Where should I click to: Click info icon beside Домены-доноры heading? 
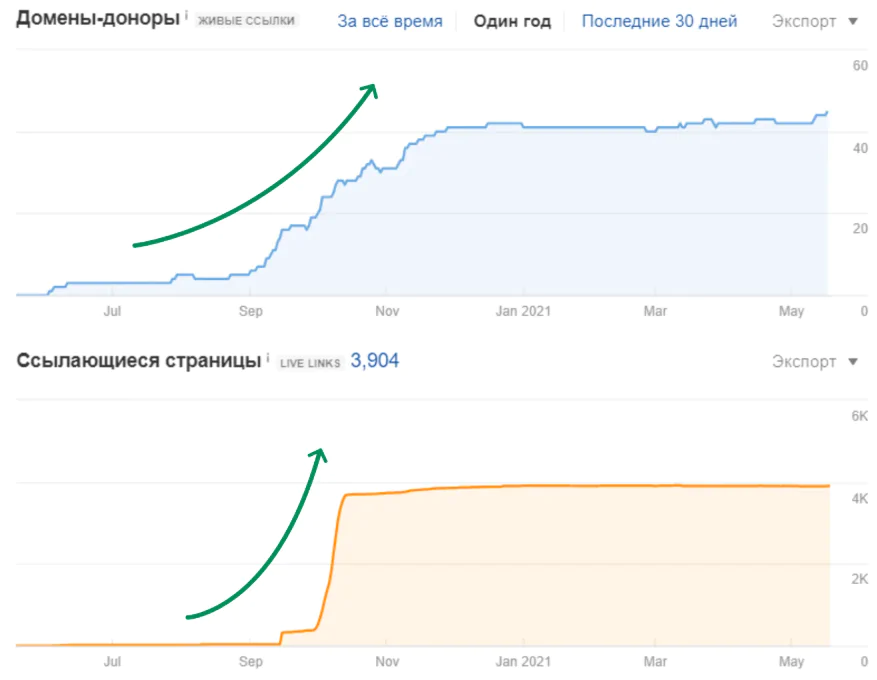point(187,17)
